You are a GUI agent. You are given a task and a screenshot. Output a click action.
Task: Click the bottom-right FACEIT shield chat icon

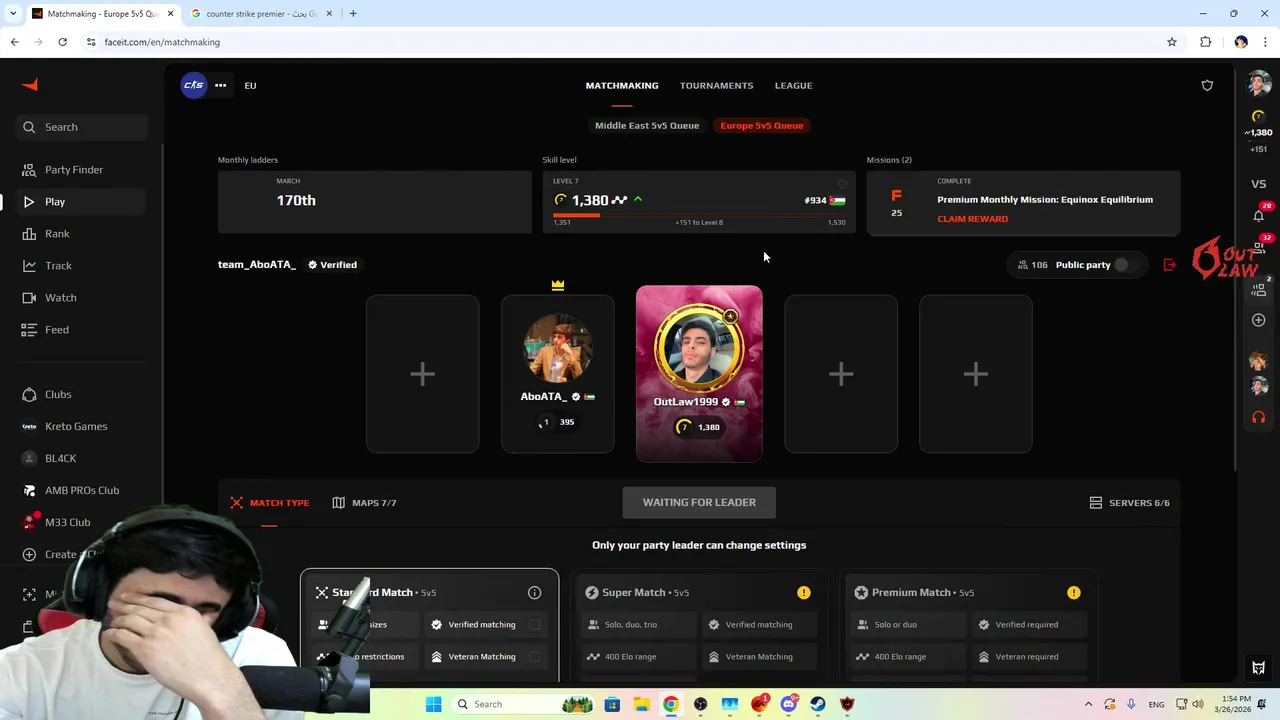pyautogui.click(x=1258, y=668)
